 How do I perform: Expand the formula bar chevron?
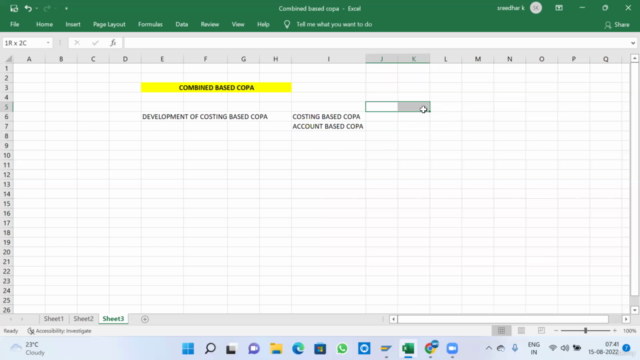pos(633,43)
